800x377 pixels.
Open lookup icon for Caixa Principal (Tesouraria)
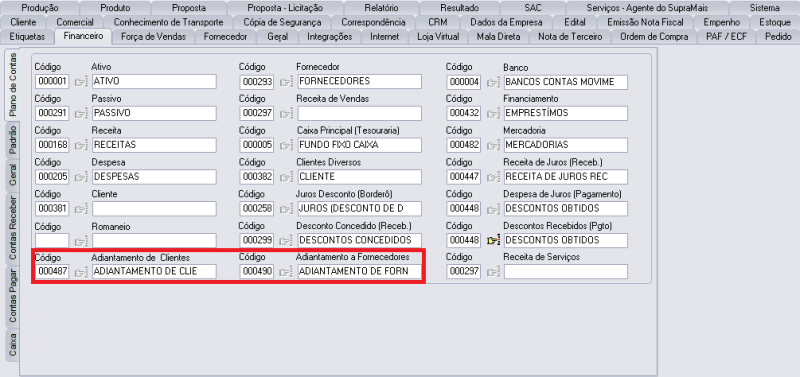[x=286, y=145]
